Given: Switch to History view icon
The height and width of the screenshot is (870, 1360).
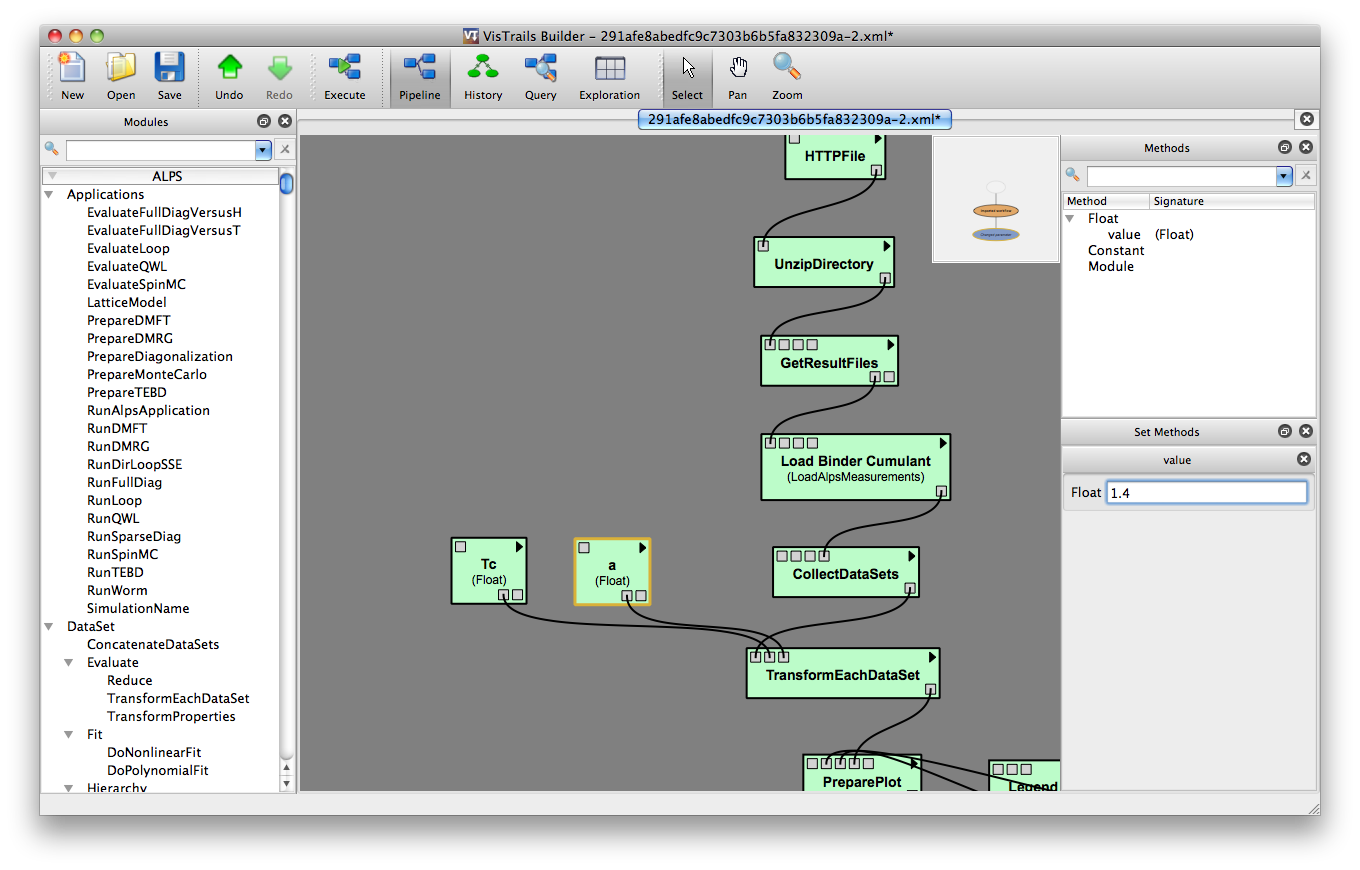Looking at the screenshot, I should [x=483, y=70].
